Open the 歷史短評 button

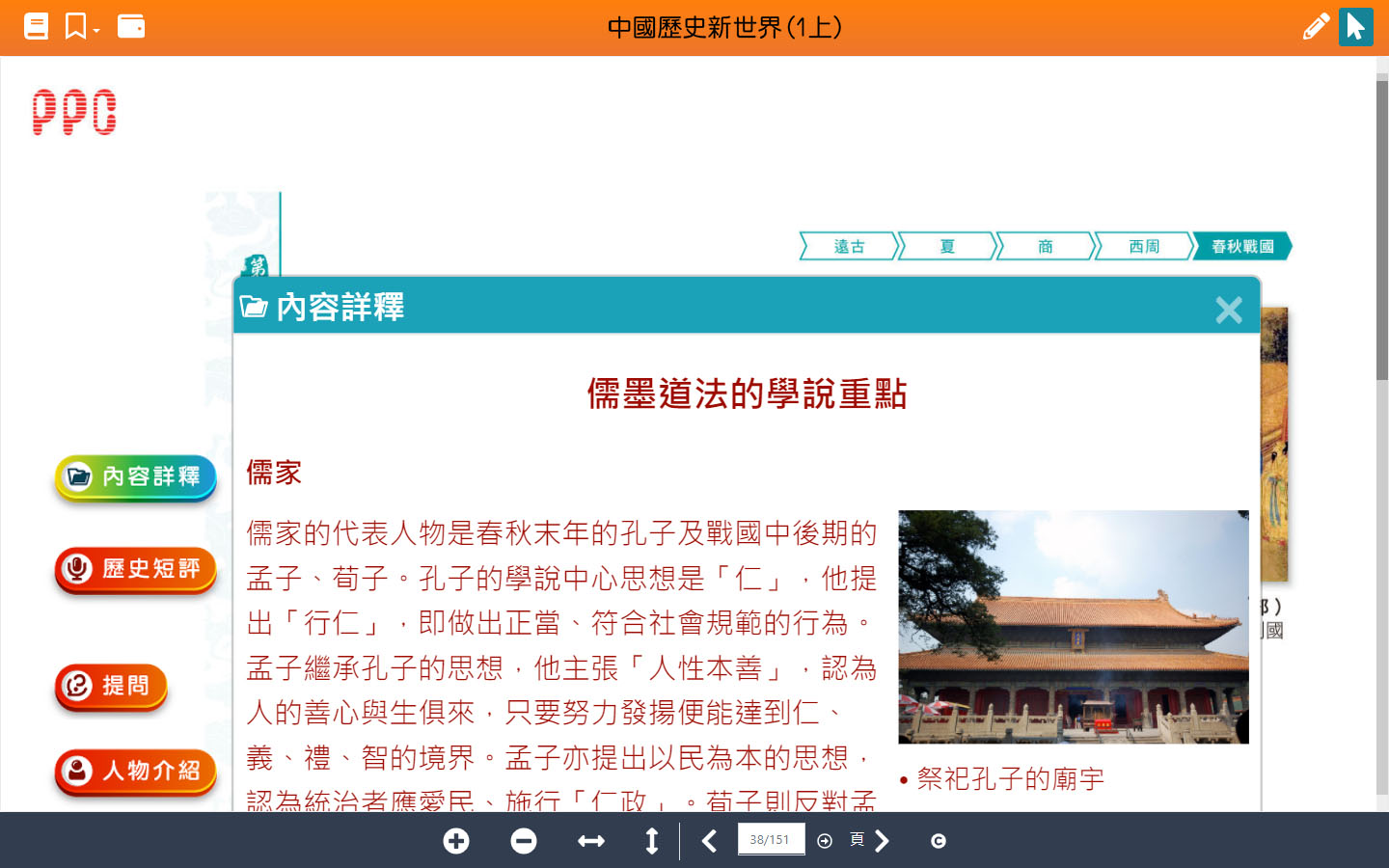pos(136,569)
